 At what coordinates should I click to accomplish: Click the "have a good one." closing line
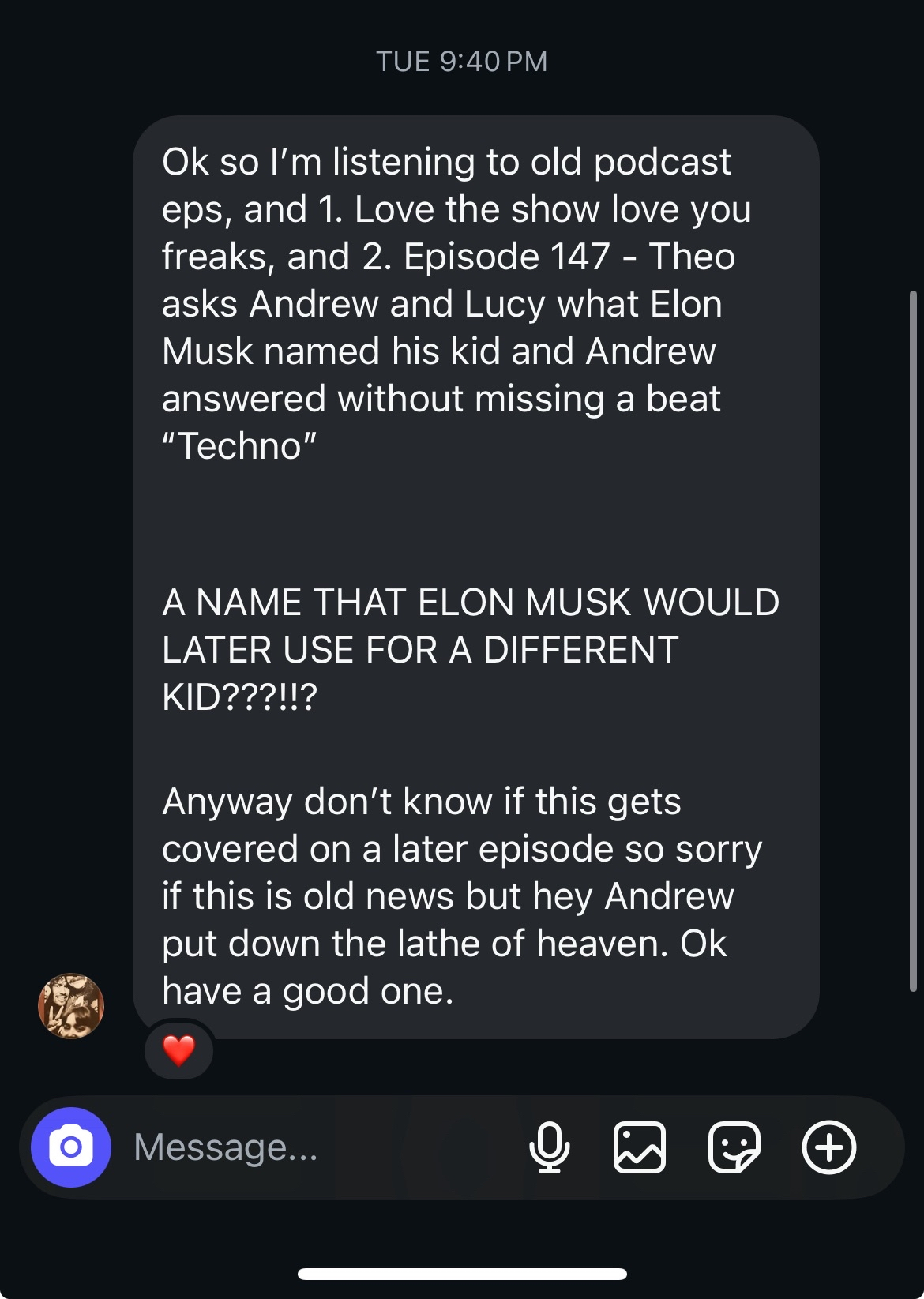click(x=308, y=991)
